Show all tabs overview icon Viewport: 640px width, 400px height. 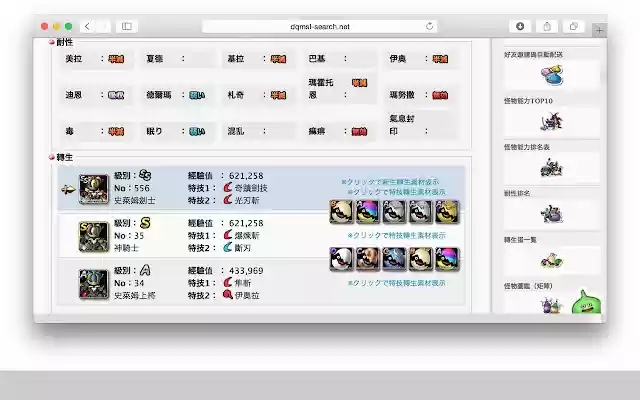coord(573,27)
